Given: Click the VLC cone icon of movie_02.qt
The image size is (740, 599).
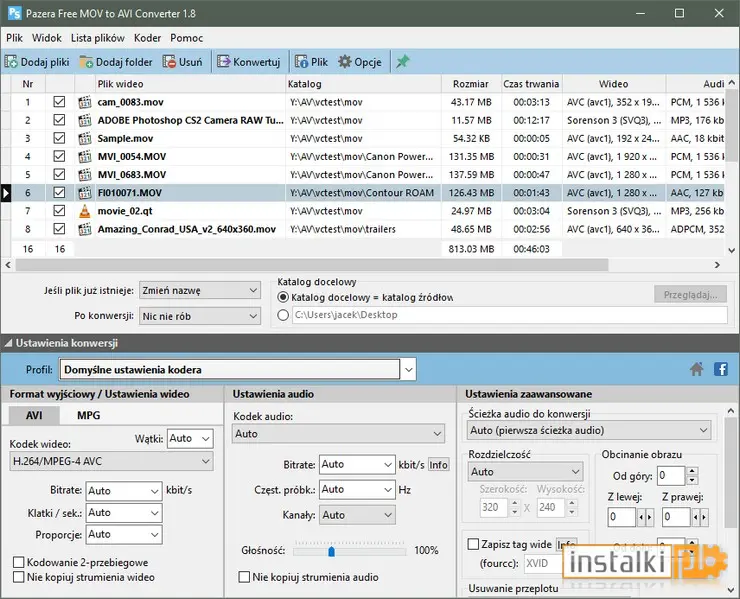Looking at the screenshot, I should (x=84, y=211).
